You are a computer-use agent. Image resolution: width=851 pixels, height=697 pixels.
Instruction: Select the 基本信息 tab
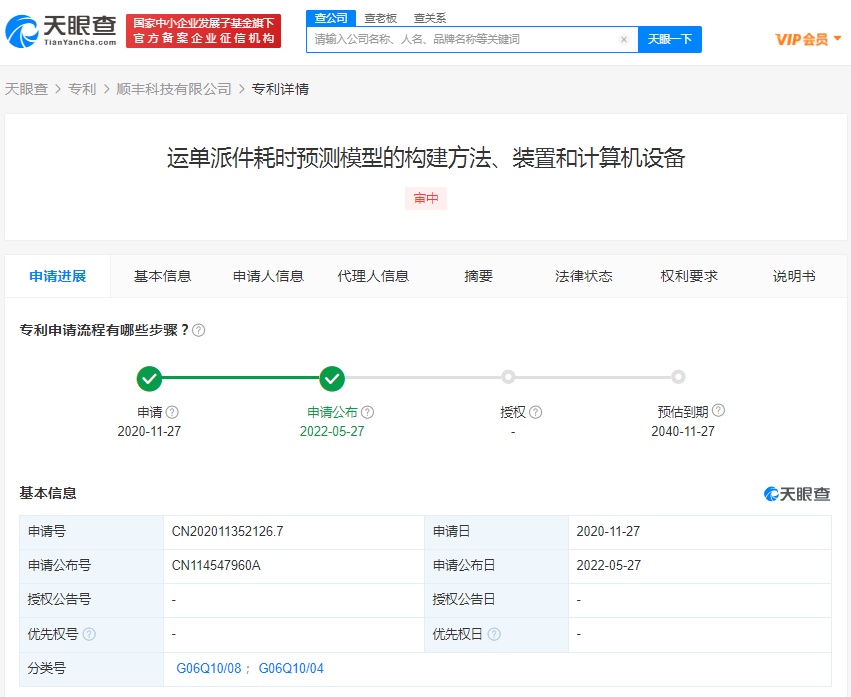pyautogui.click(x=162, y=276)
